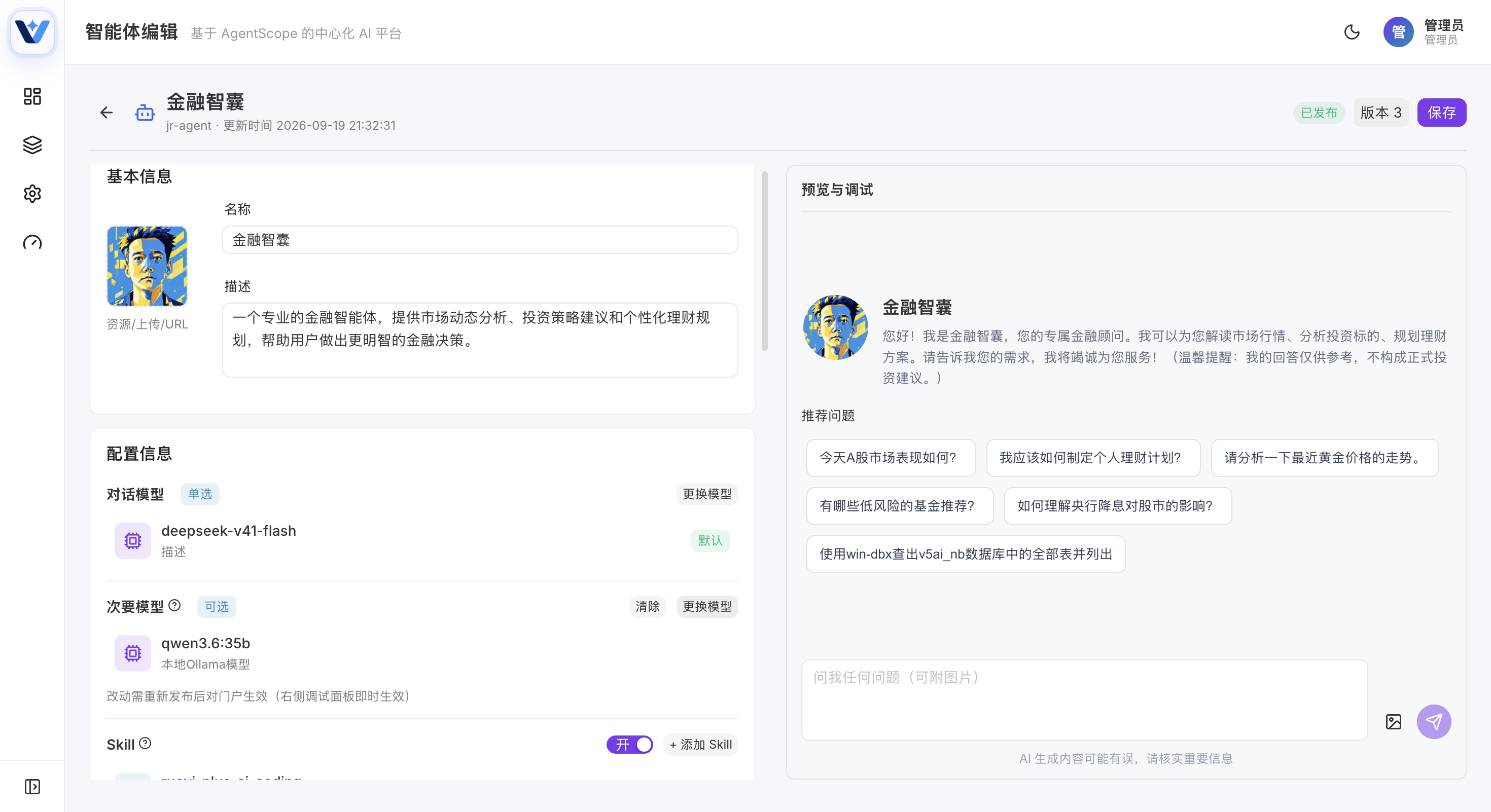Click 更换模型 for 次要模型
Screen dimensions: 1491x812
coord(707,607)
